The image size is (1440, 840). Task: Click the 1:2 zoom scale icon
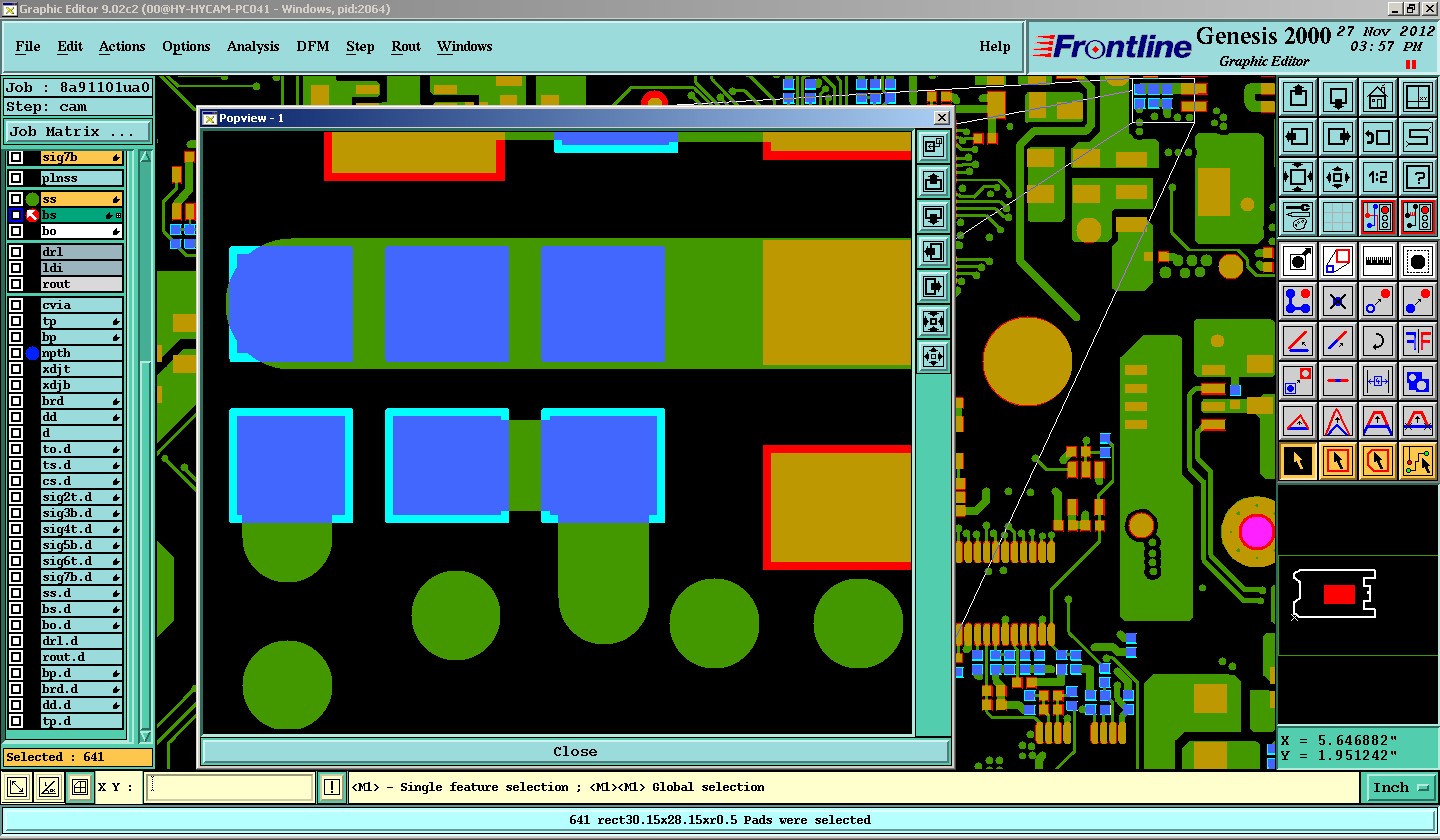pyautogui.click(x=1378, y=177)
